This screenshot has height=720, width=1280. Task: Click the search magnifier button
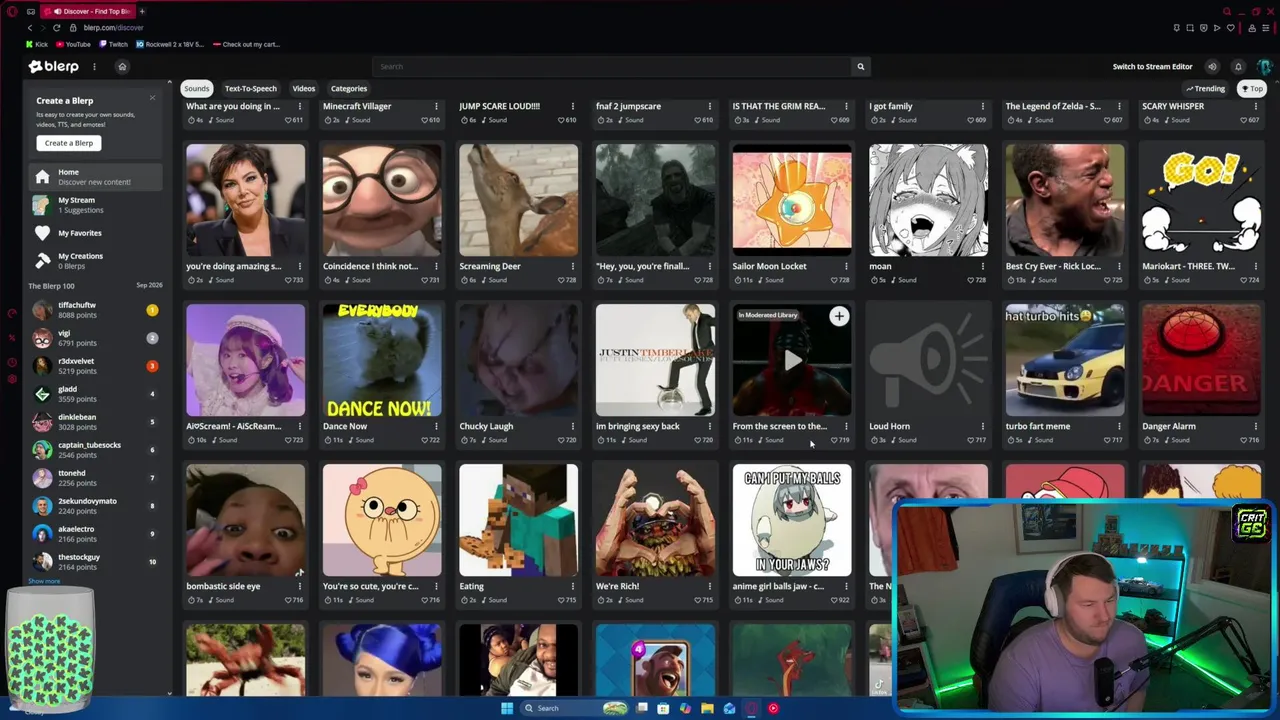tap(860, 67)
